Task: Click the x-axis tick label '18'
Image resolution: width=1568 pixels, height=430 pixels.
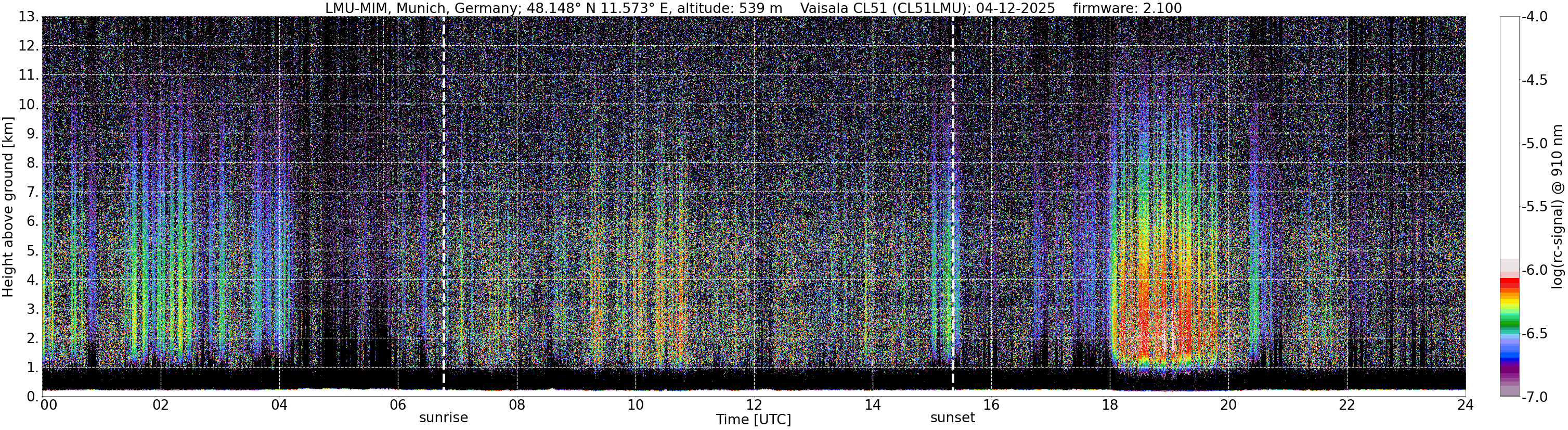Action: click(1110, 405)
